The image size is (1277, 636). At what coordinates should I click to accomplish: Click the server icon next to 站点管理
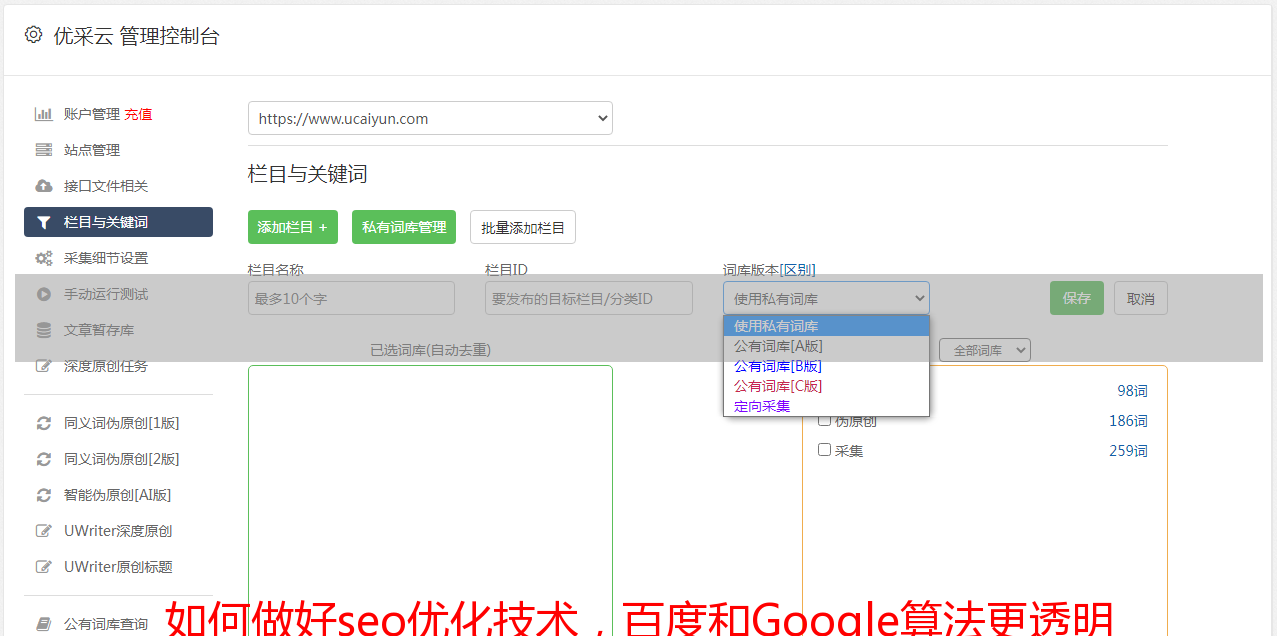(x=44, y=150)
